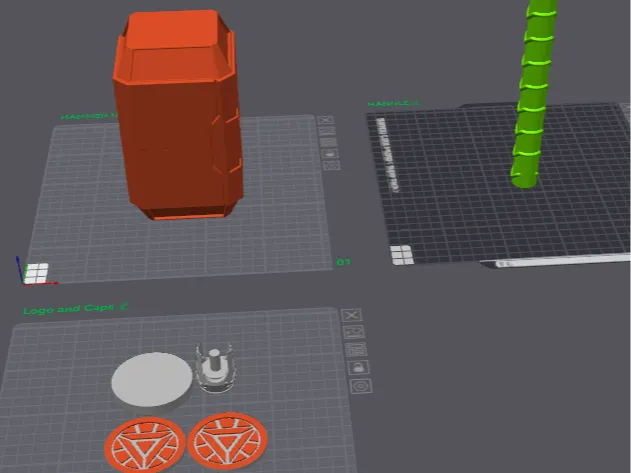This screenshot has height=473, width=631.
Task: Select the grey round disc object
Action: coord(152,380)
